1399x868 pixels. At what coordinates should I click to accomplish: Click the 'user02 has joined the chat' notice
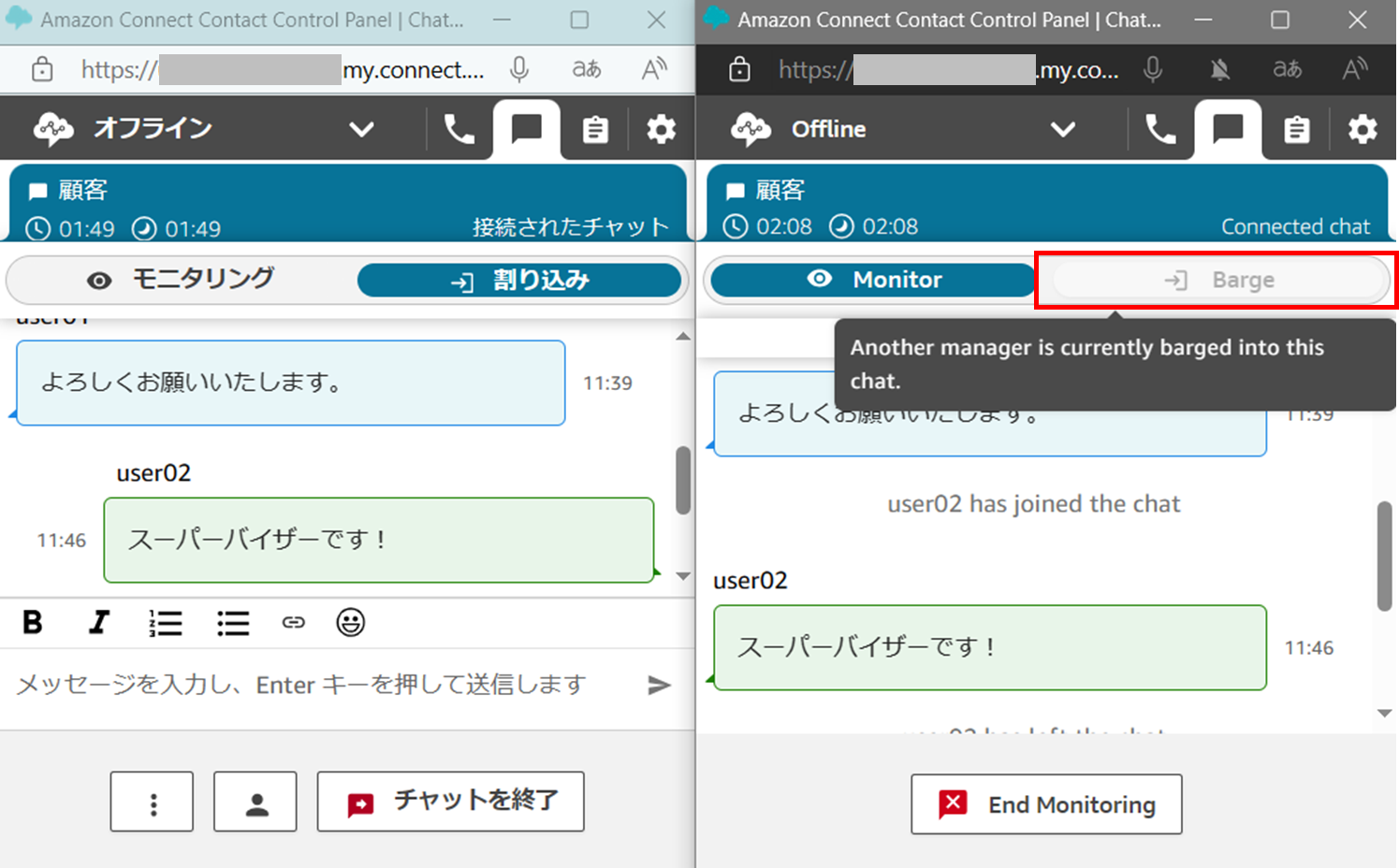tap(1034, 504)
